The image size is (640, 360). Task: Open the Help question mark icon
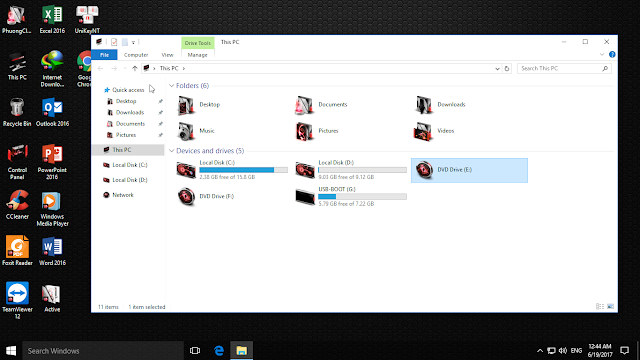(612, 55)
